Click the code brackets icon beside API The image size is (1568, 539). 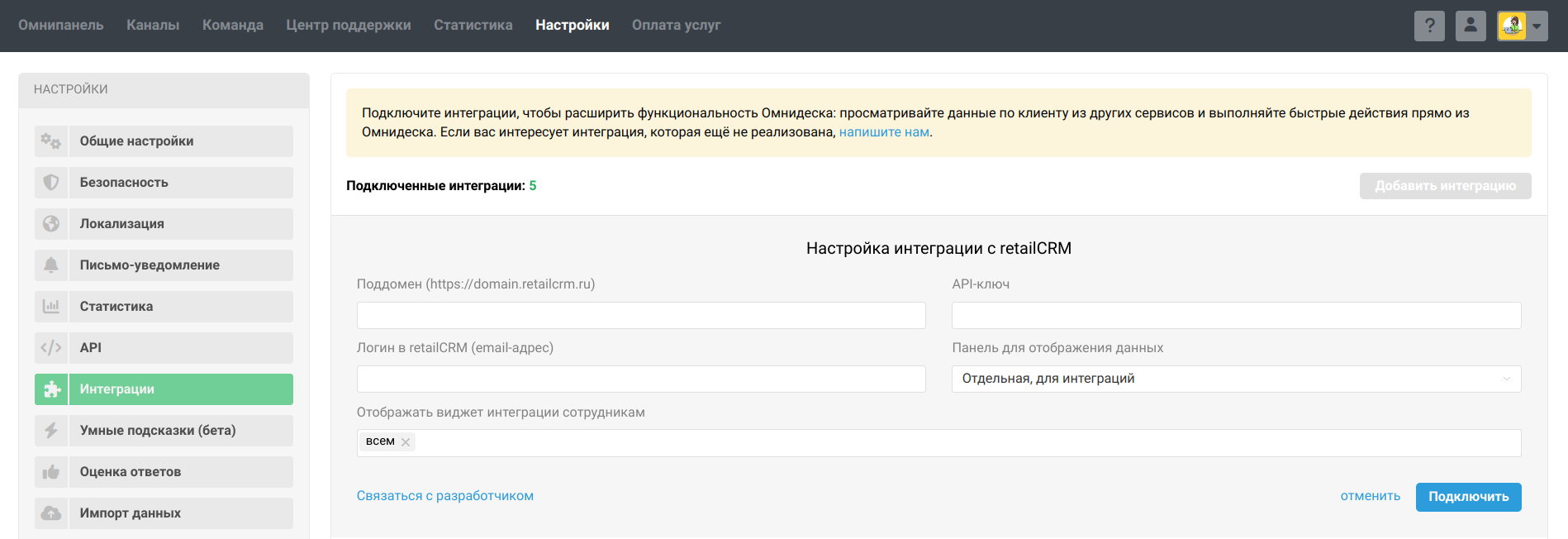click(x=51, y=348)
